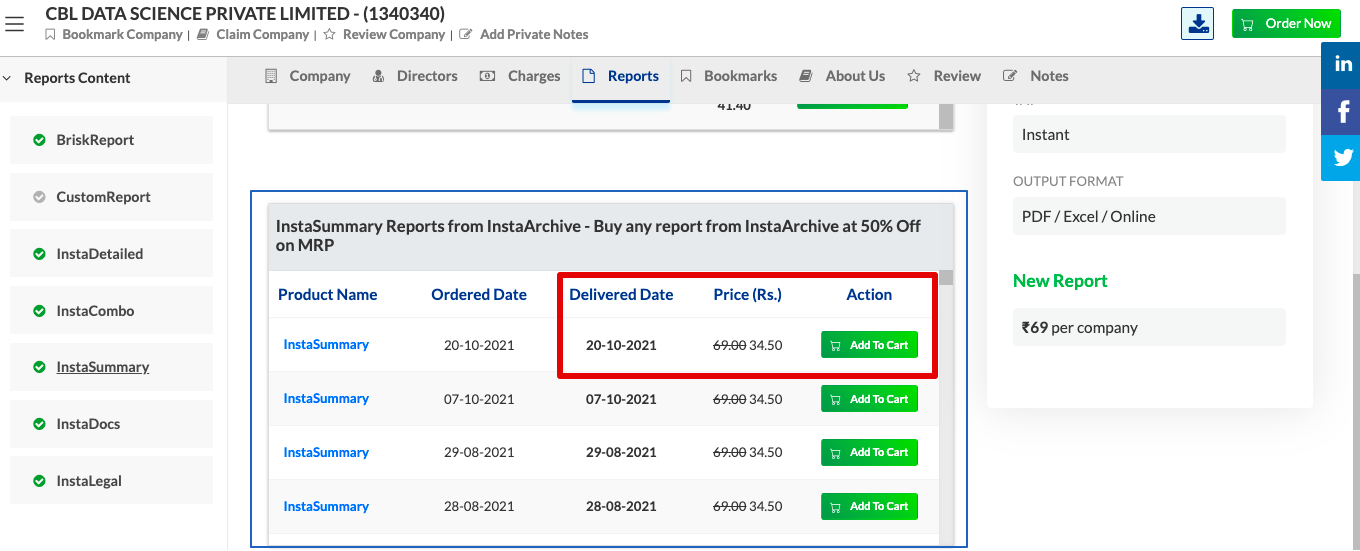Click the OUTPUT FORMAT label

click(x=1068, y=181)
